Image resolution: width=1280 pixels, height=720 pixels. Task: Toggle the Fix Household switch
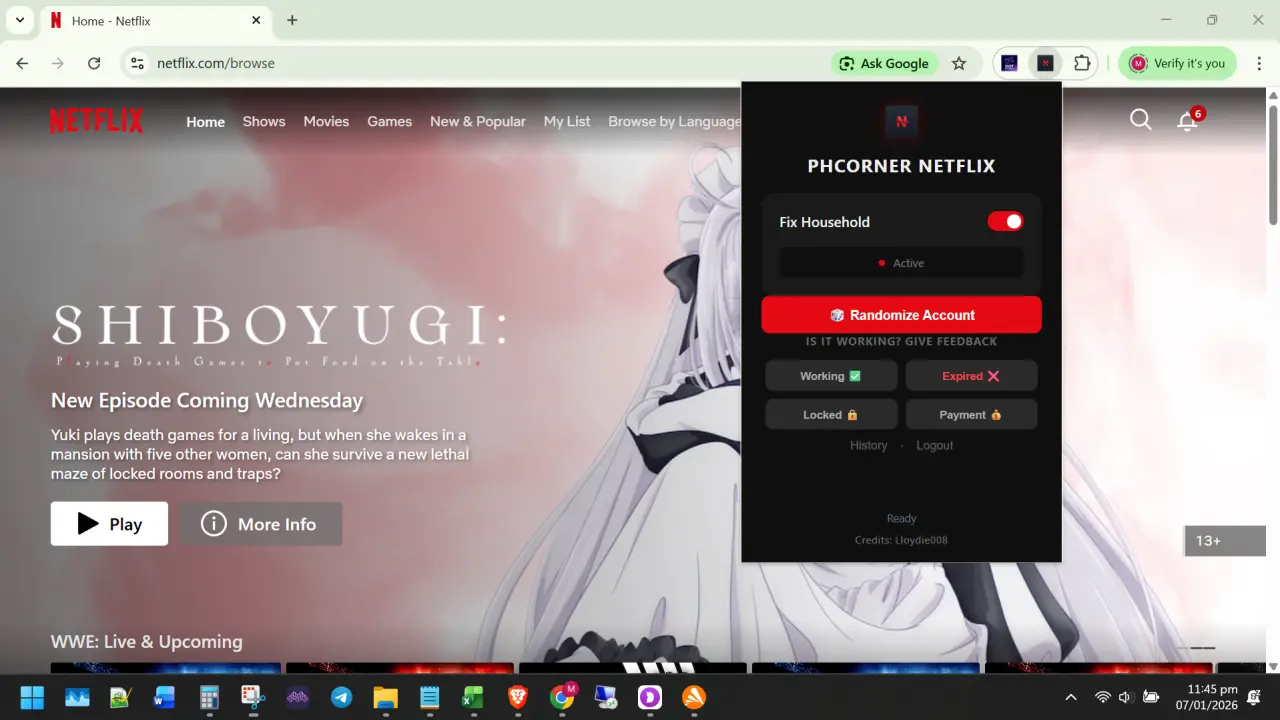click(1005, 221)
